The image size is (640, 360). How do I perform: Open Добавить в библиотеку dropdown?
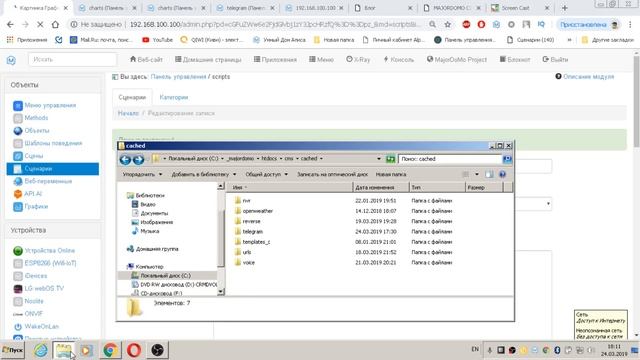[x=204, y=174]
